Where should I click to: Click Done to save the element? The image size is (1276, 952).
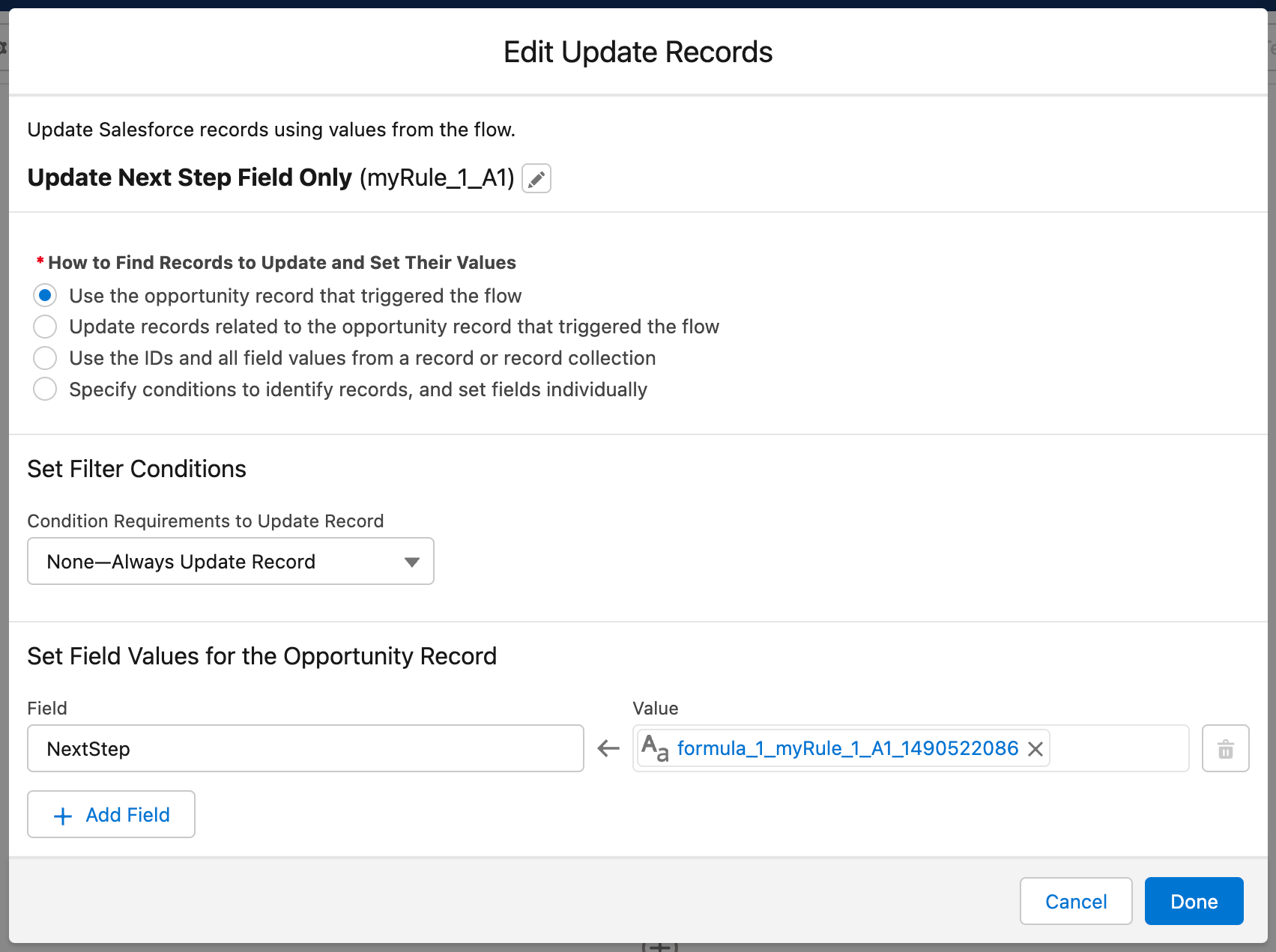(1194, 901)
